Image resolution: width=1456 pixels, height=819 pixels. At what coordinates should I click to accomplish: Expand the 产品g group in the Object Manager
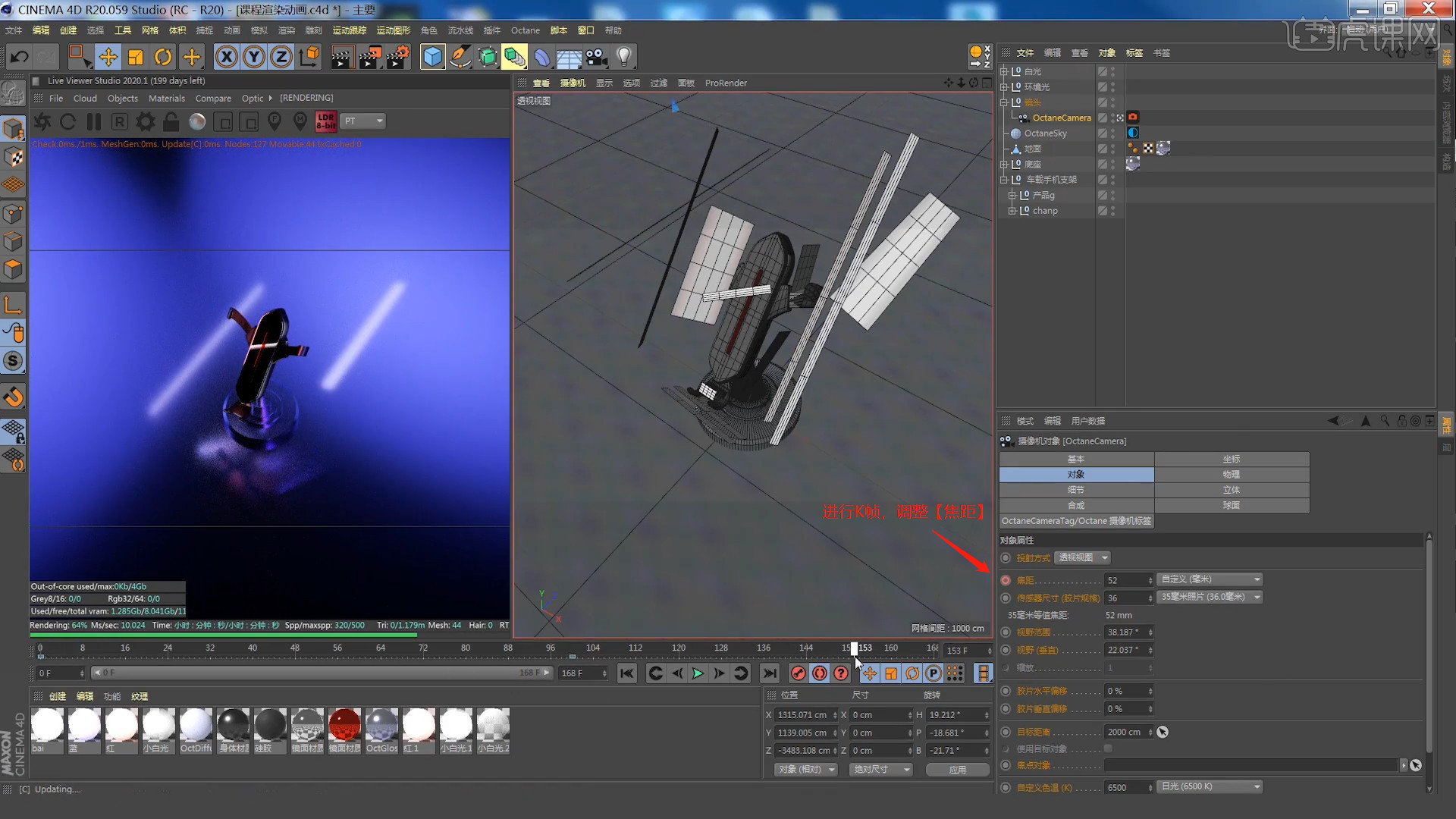point(1012,196)
